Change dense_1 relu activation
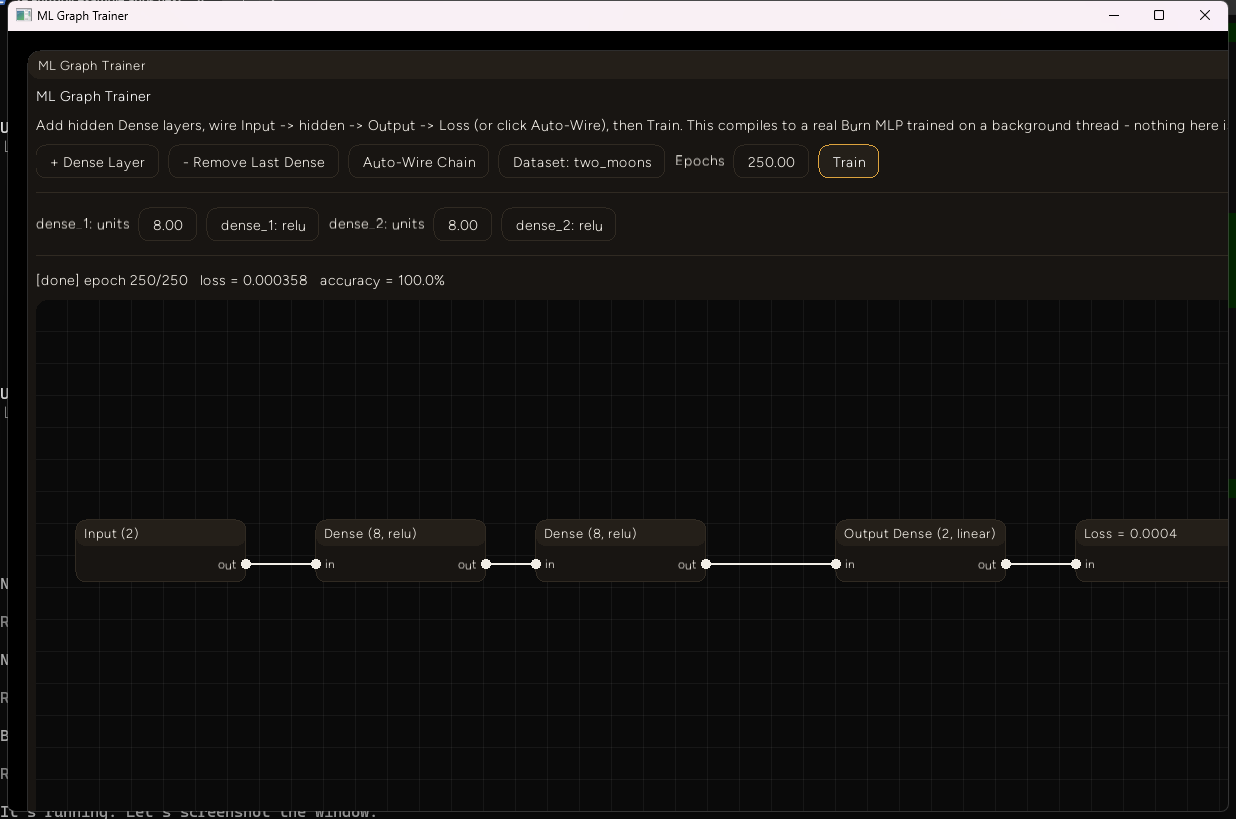 click(263, 225)
